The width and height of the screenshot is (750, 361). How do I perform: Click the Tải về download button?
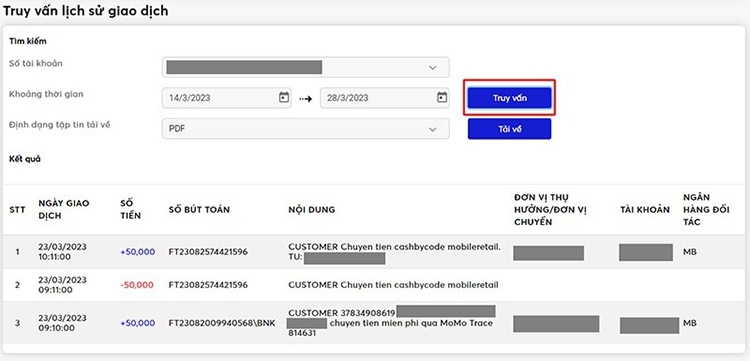[x=509, y=129]
